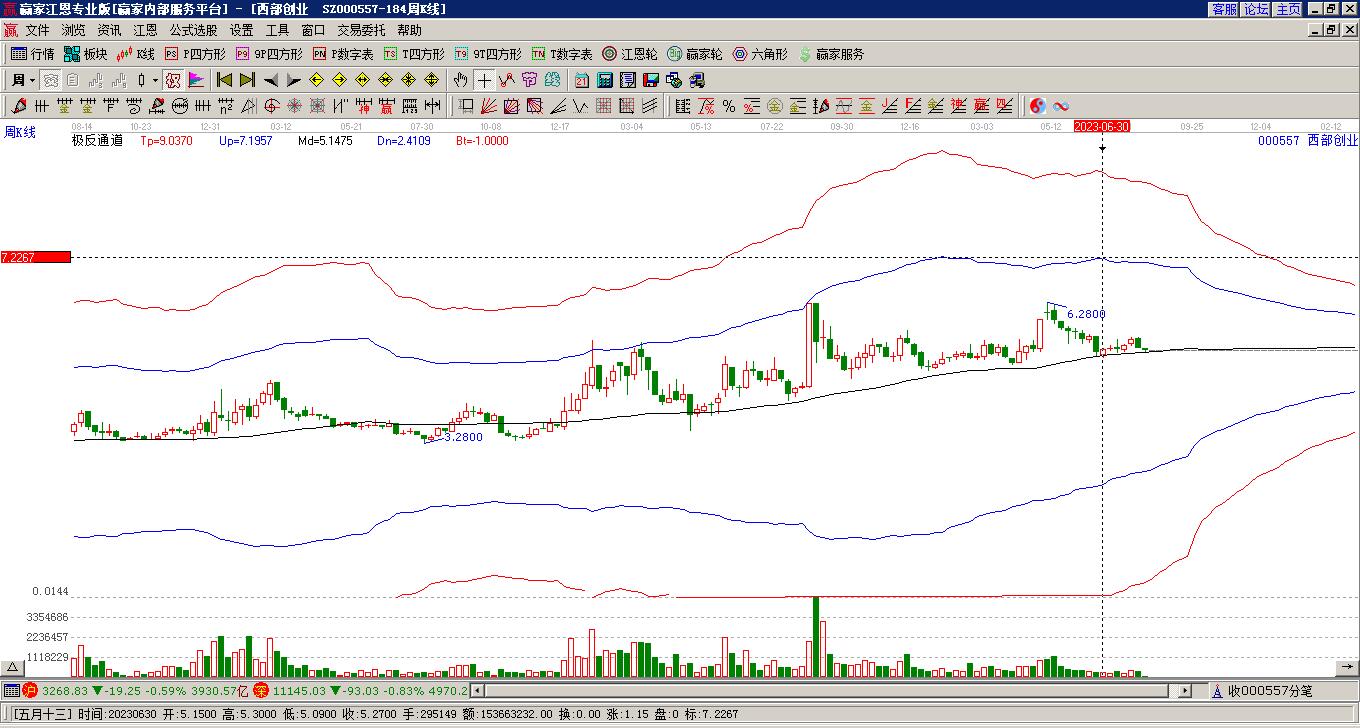Click the 论坛 forum button
The width and height of the screenshot is (1360, 728).
[1257, 9]
